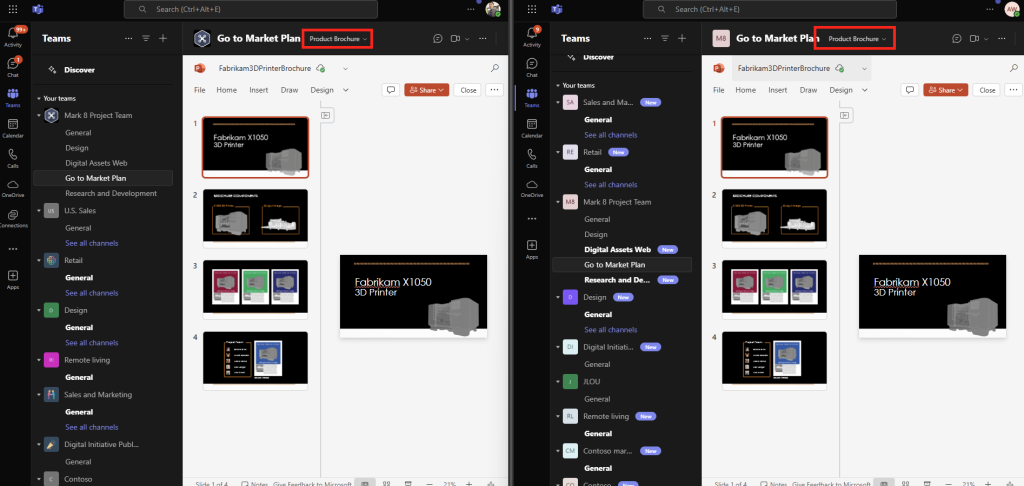The width and height of the screenshot is (1024, 486).
Task: Open Calls in left Teams window
Action: [x=13, y=158]
